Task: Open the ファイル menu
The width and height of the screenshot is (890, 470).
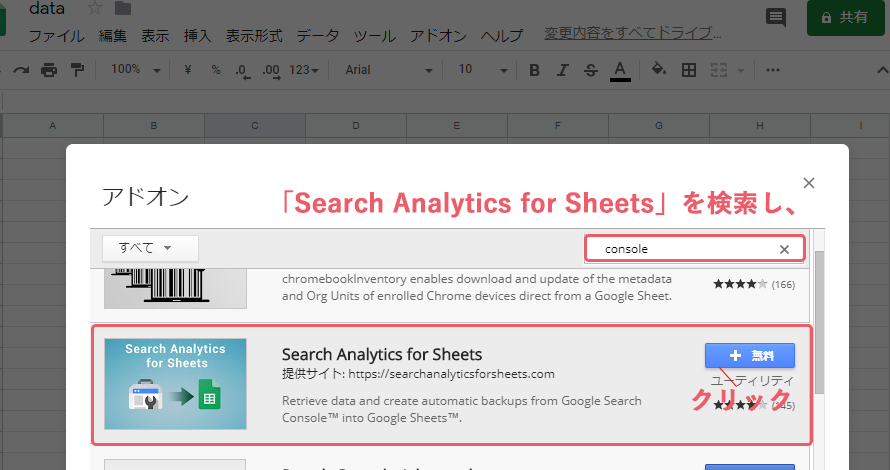Action: click(x=56, y=36)
